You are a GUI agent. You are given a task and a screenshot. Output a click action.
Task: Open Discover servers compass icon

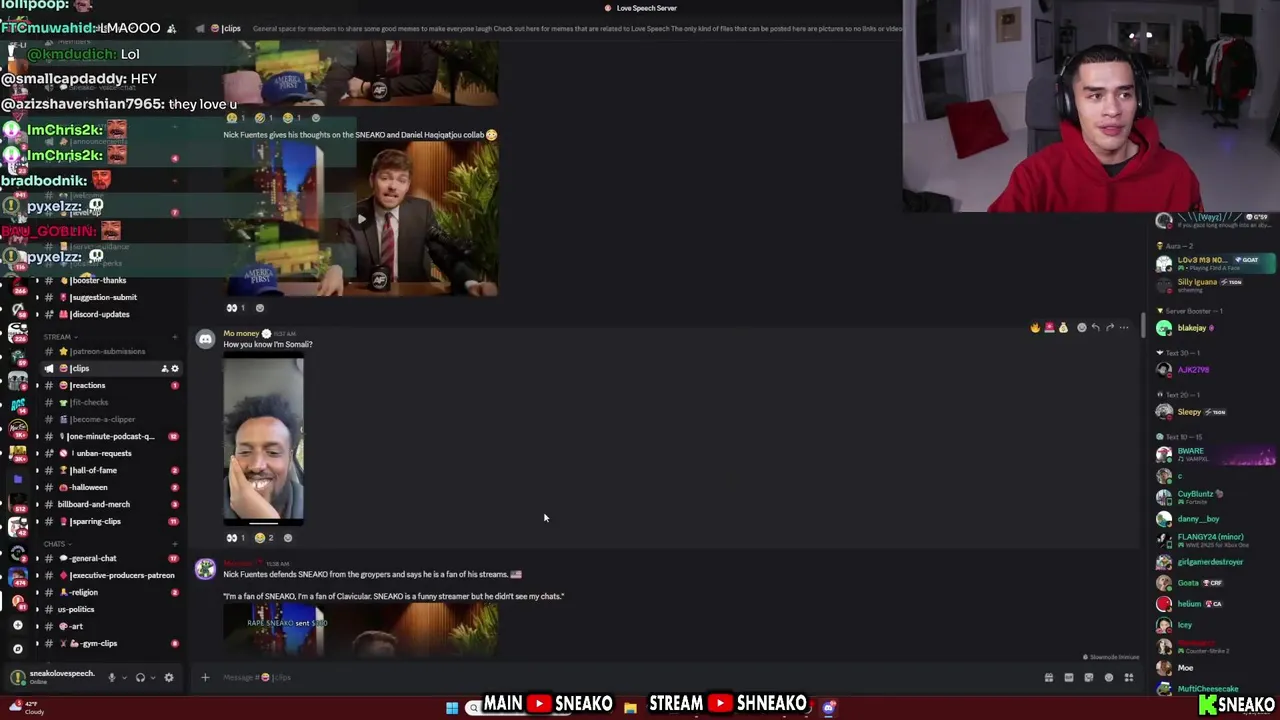[x=17, y=648]
